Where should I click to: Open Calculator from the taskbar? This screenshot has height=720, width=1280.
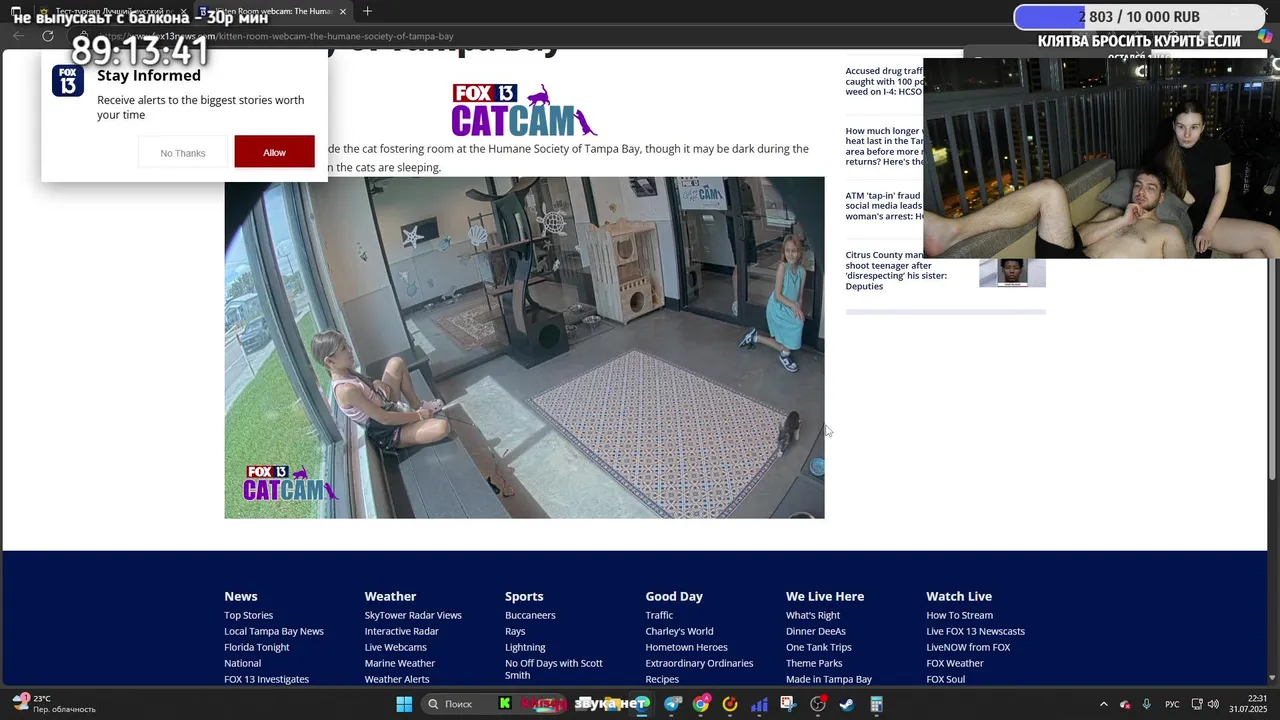tap(876, 704)
